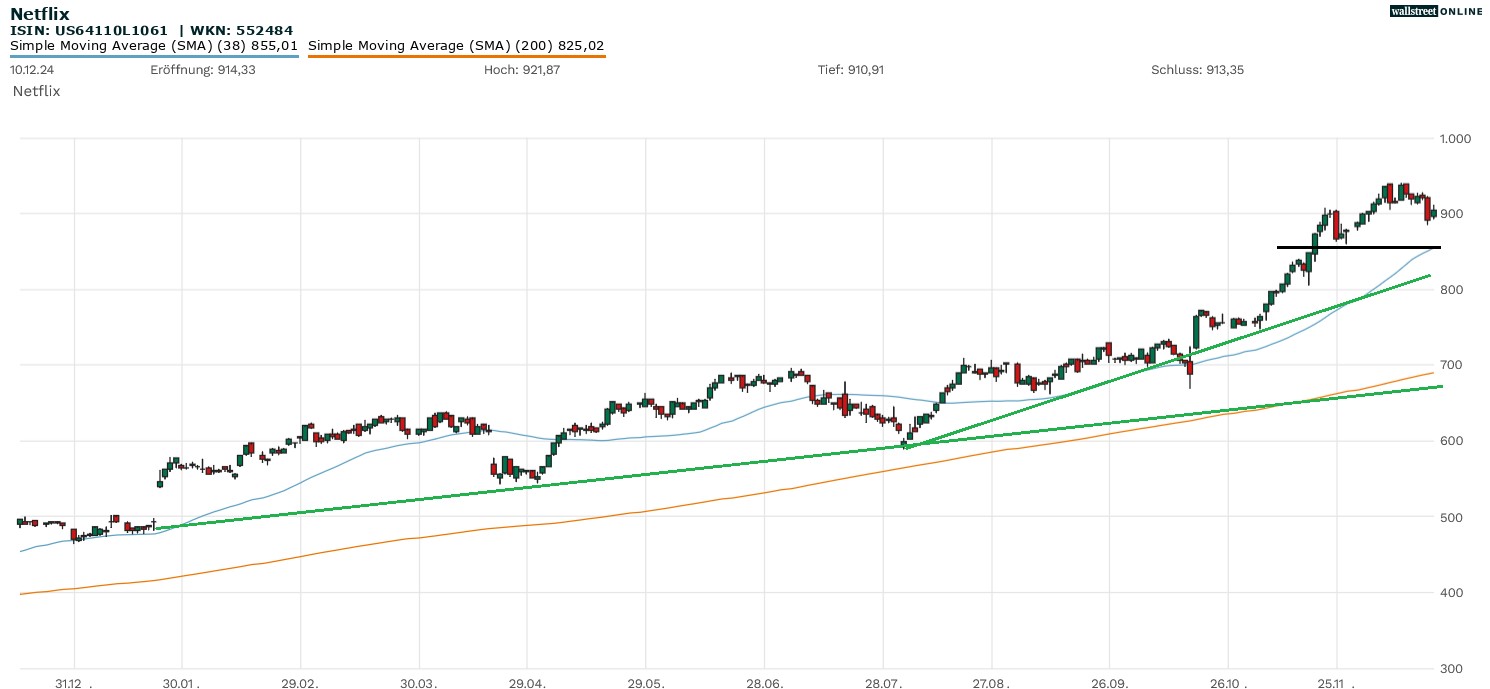Click the blue SMA 38 legend line

pos(154,57)
